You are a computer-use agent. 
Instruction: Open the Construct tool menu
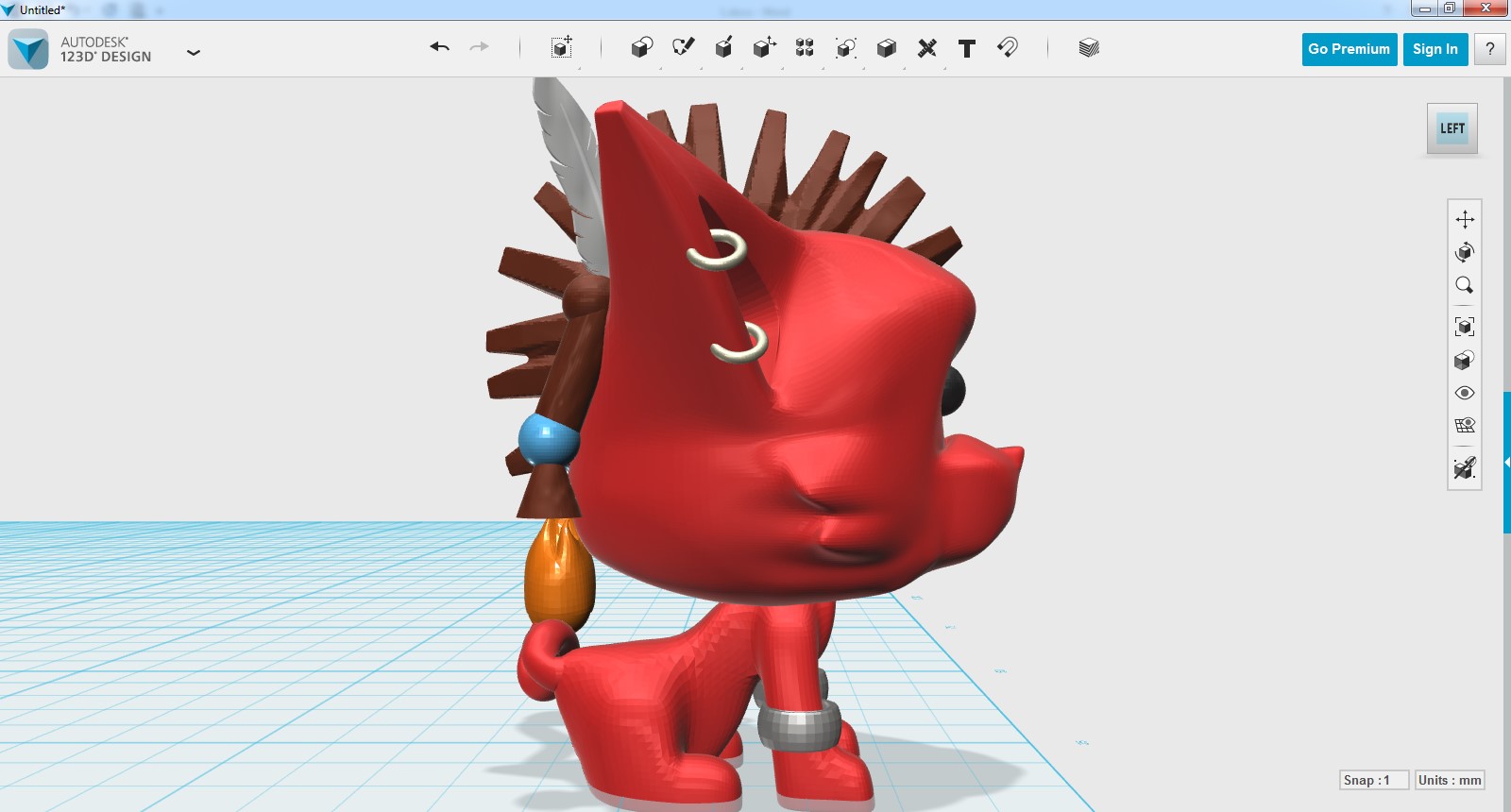[x=723, y=47]
